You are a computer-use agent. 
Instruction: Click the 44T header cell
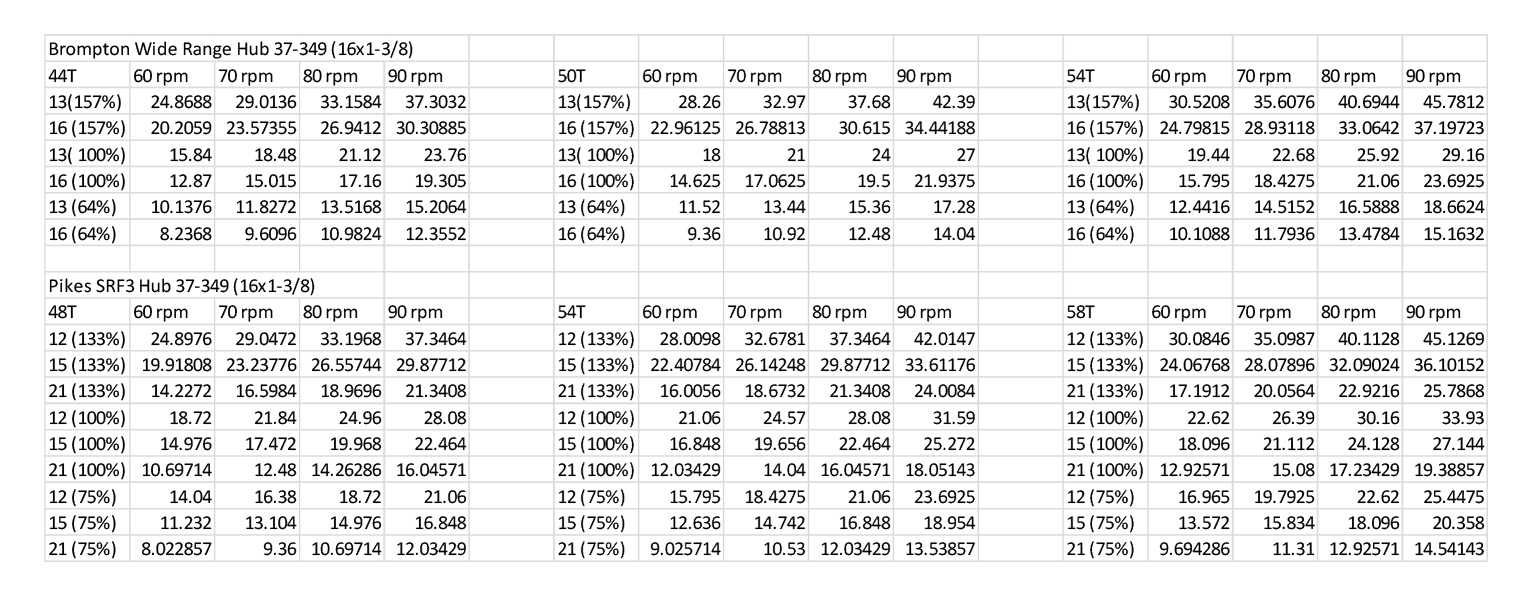coord(87,76)
